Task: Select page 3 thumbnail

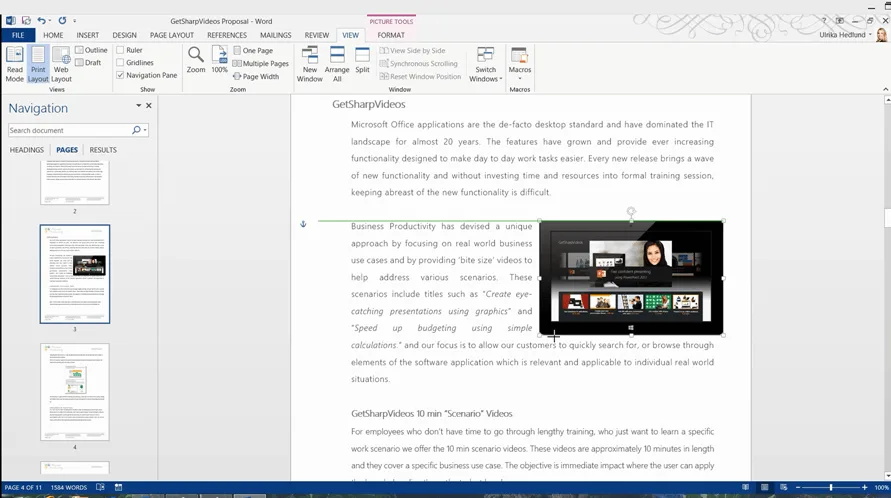Action: [75, 274]
